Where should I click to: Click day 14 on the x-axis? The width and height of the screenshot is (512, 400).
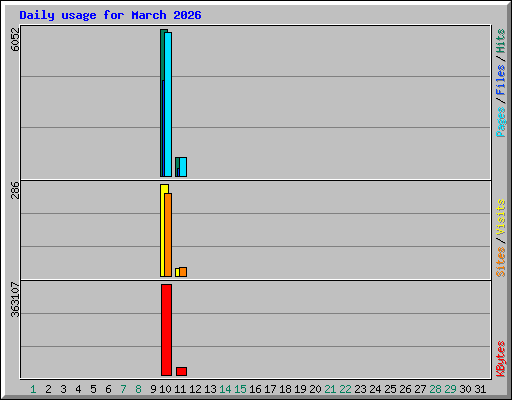point(225,389)
